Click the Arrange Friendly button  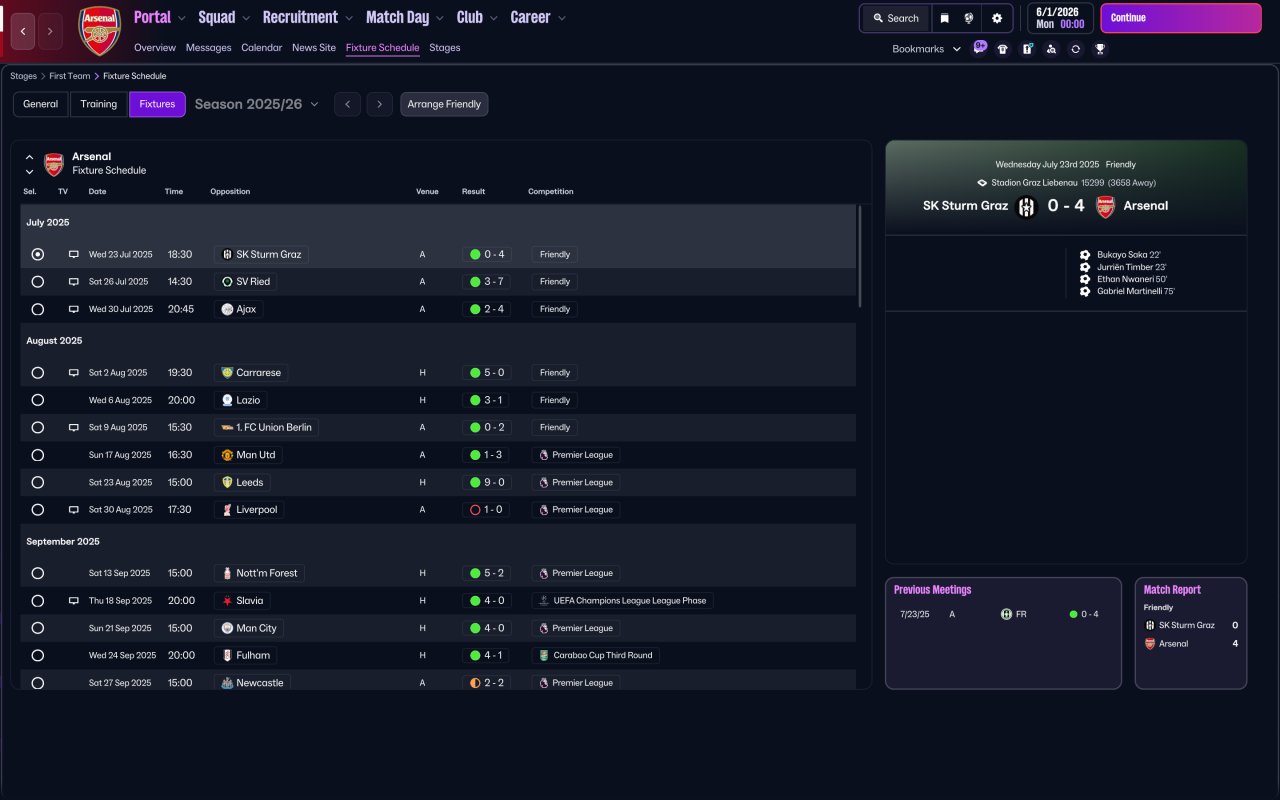coord(444,104)
